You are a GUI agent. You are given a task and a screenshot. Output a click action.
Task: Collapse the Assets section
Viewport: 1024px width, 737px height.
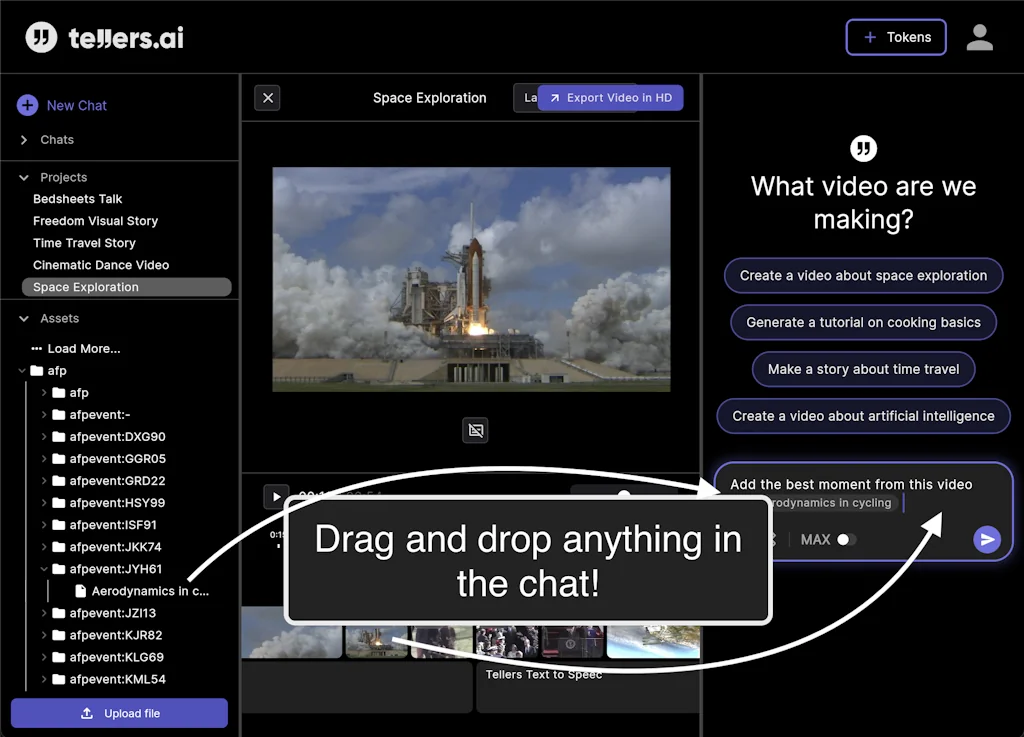point(23,318)
